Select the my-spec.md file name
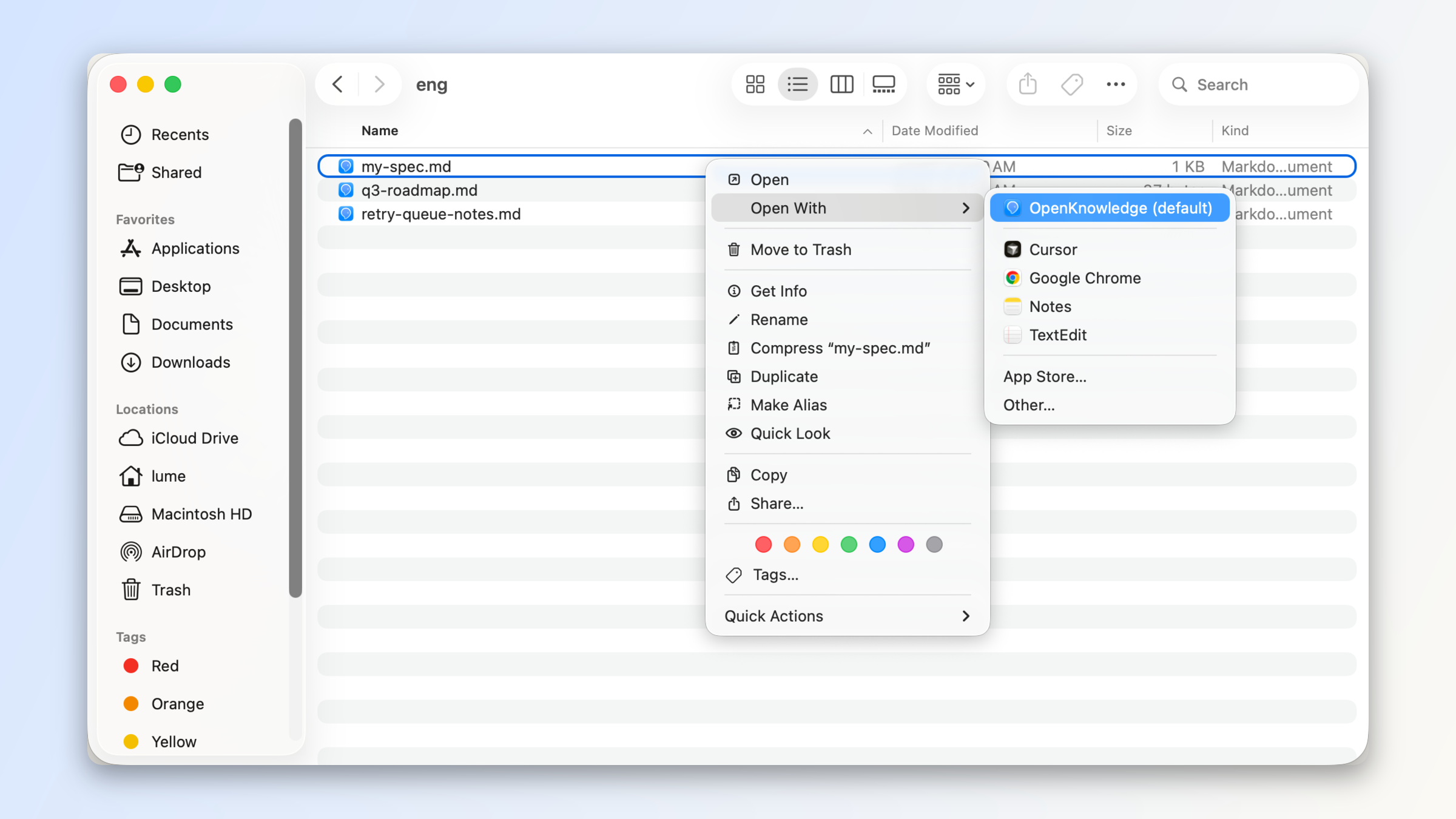Image resolution: width=1456 pixels, height=819 pixels. click(406, 166)
